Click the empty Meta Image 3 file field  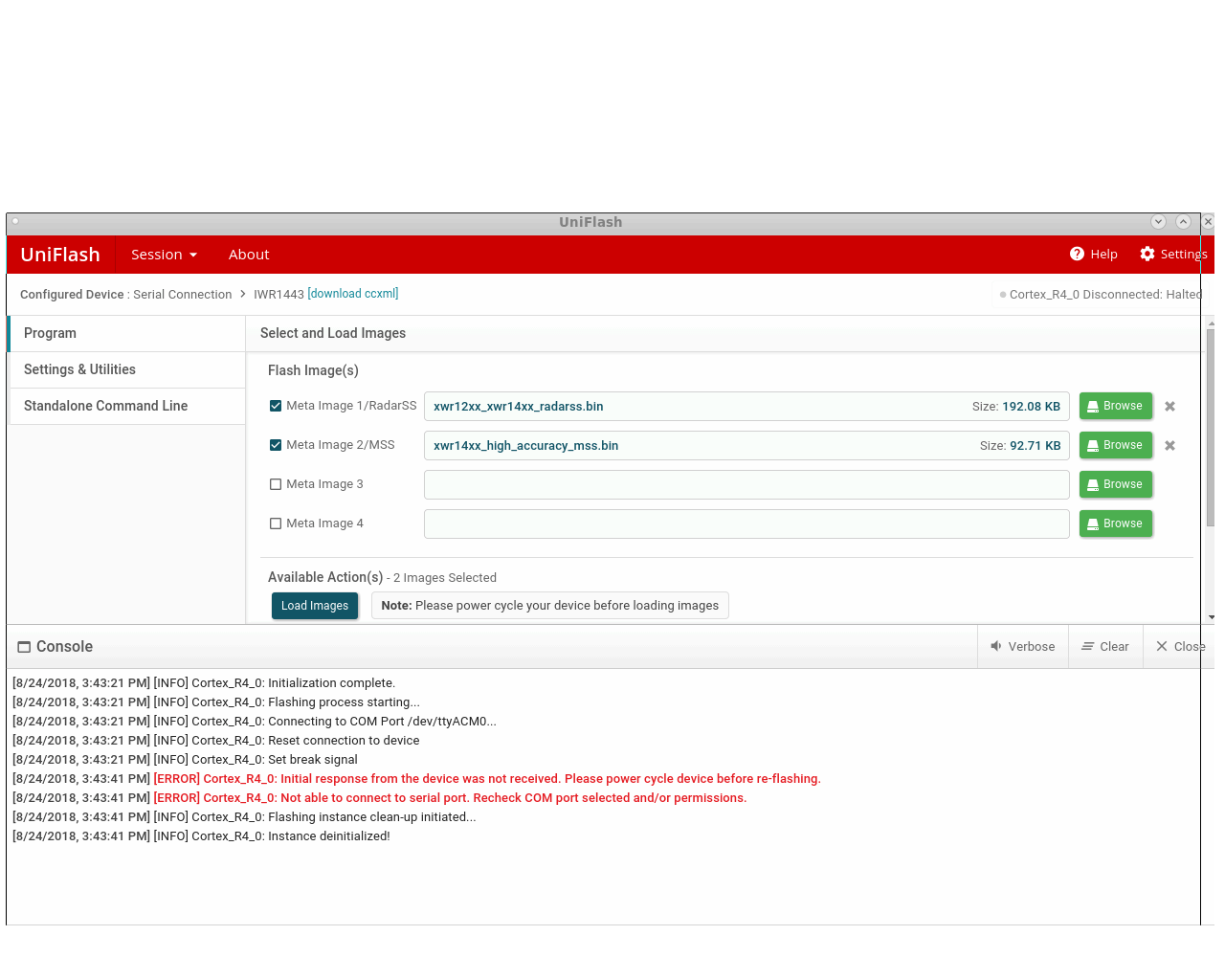(746, 484)
